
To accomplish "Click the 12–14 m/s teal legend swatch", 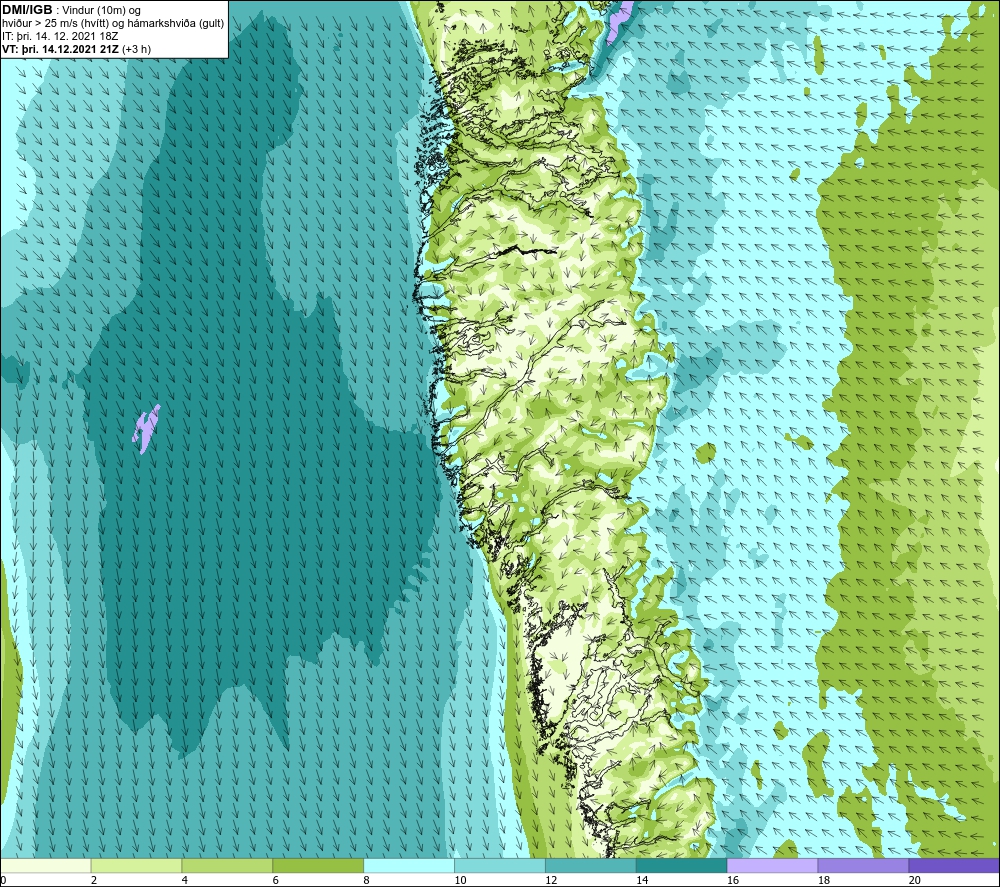I will pyautogui.click(x=591, y=865).
